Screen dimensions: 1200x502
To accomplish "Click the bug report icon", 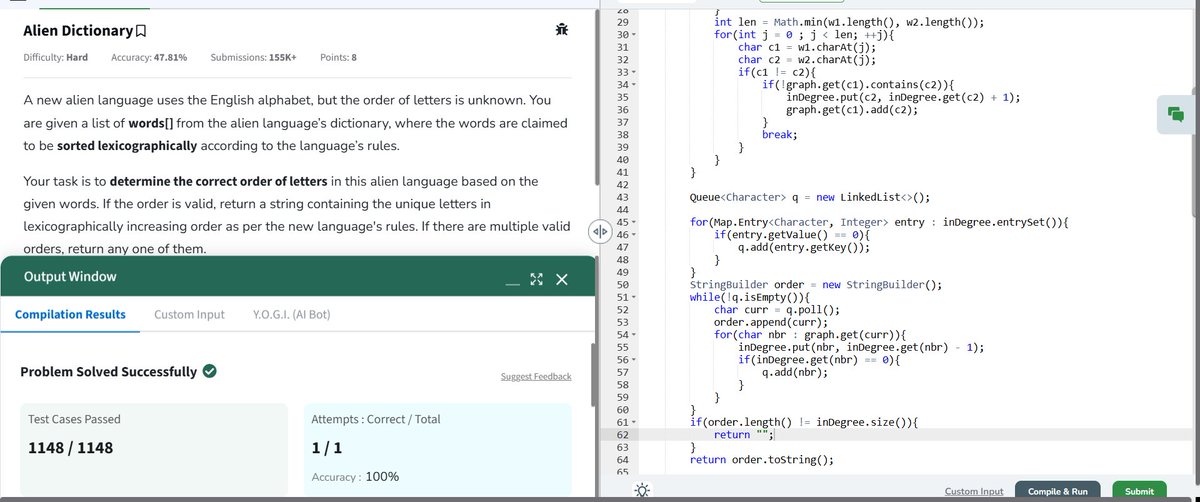I will tap(562, 32).
